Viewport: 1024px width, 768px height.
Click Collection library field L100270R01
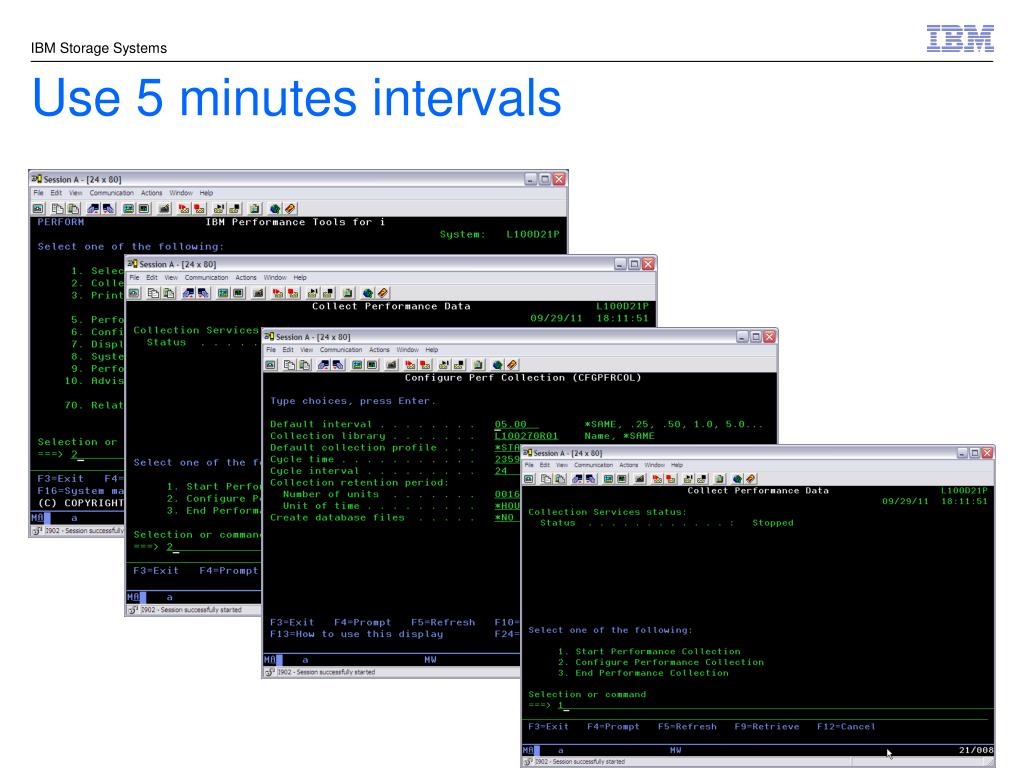[x=526, y=436]
